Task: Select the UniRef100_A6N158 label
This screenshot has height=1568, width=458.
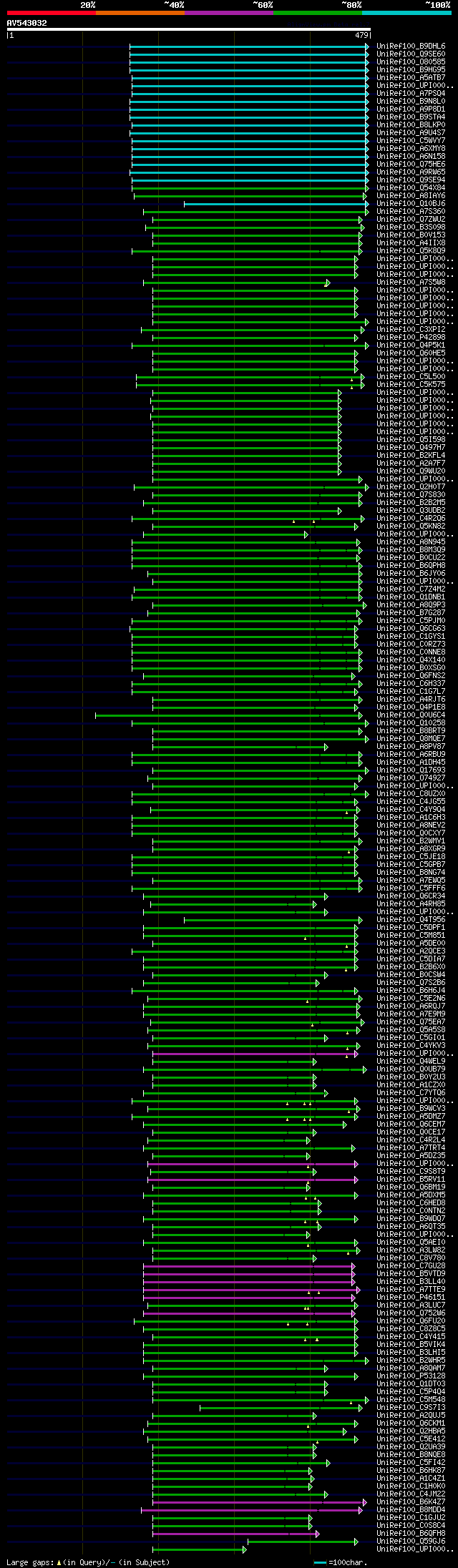Action: pyautogui.click(x=411, y=156)
